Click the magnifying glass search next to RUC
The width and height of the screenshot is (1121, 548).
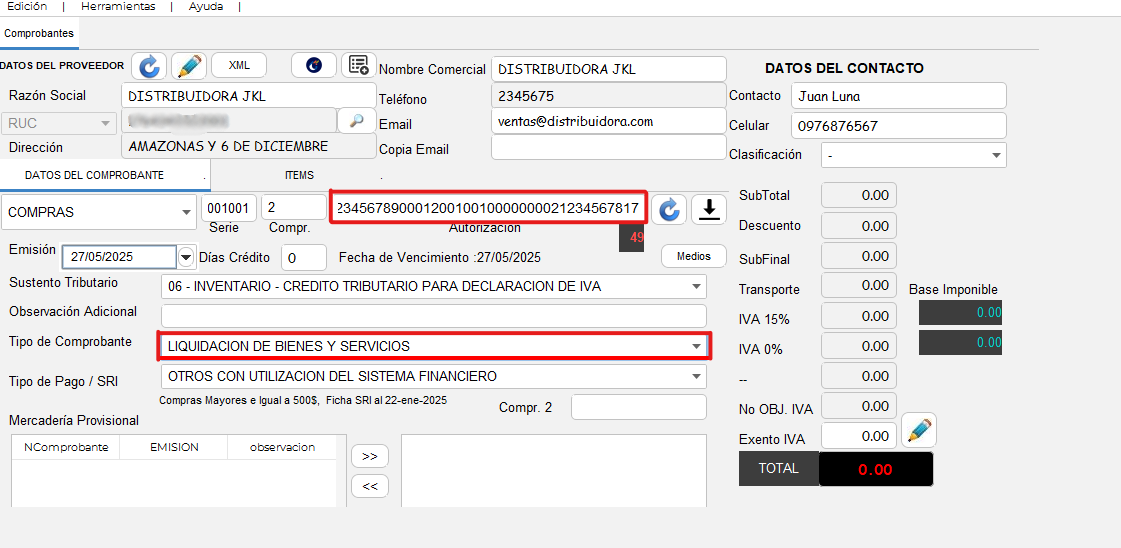click(x=356, y=121)
